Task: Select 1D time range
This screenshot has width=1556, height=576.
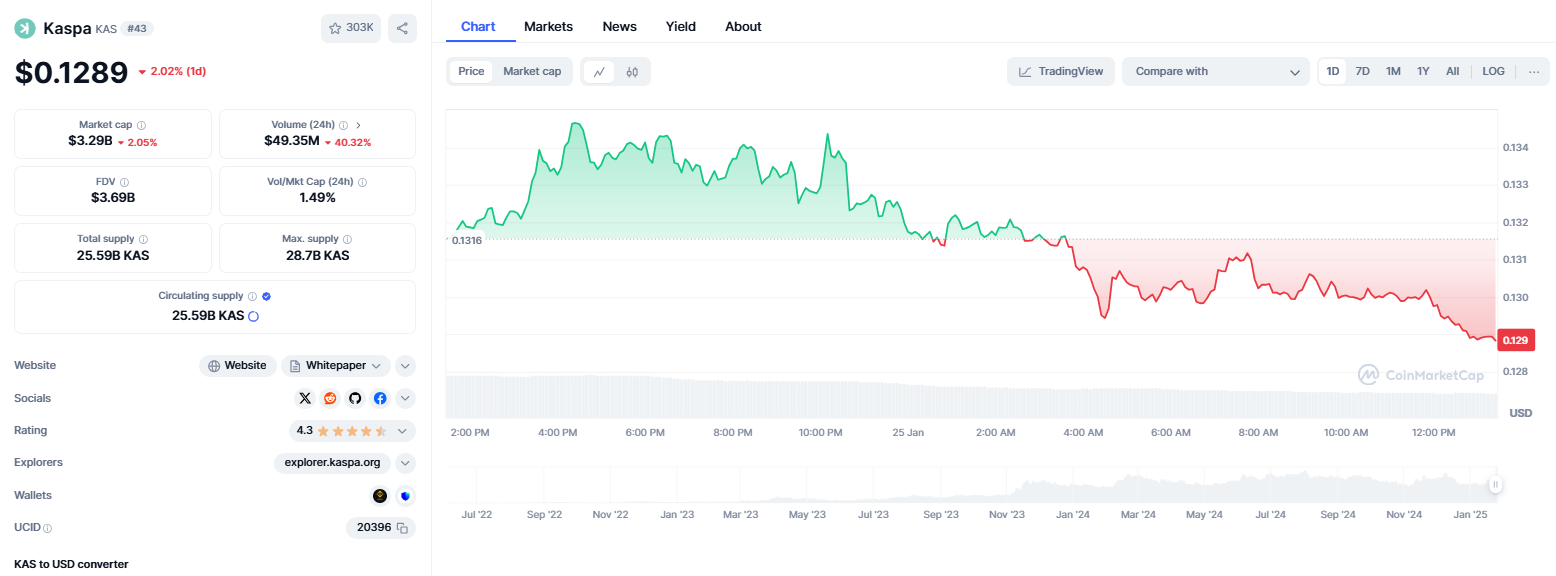Action: (x=1333, y=71)
